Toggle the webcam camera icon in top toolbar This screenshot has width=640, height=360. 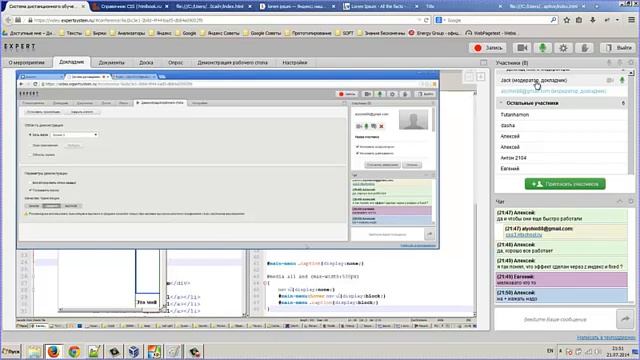(522, 48)
